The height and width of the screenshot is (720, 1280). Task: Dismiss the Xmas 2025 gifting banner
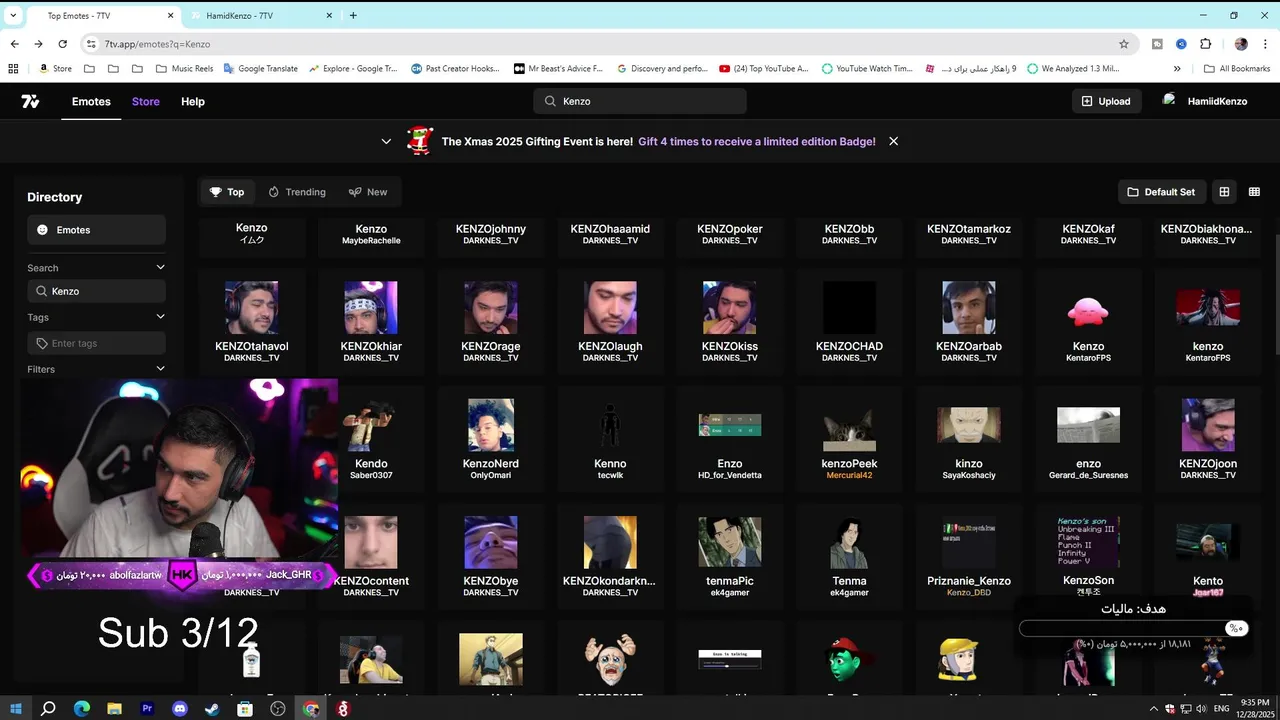(893, 141)
